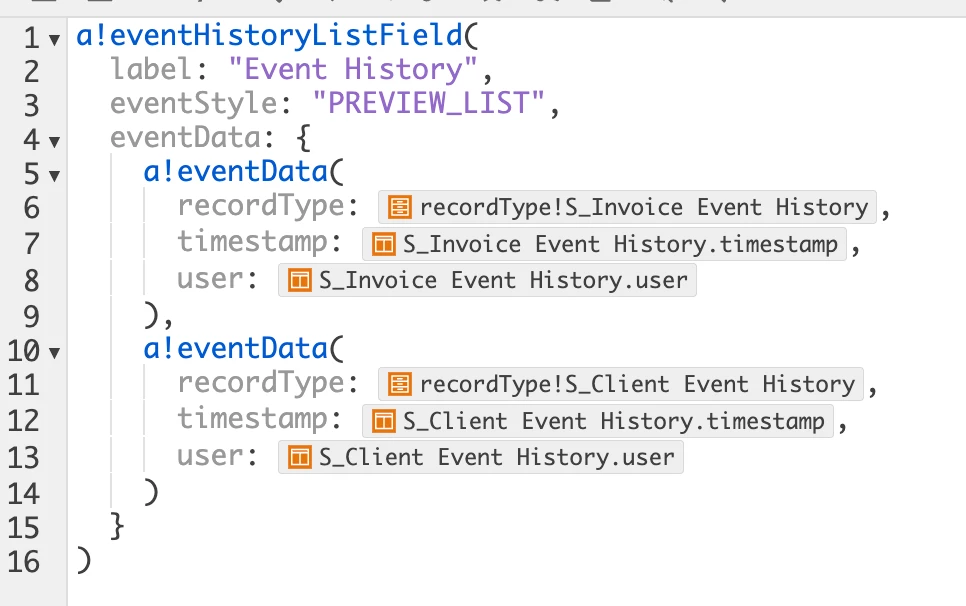This screenshot has width=966, height=606.
Task: Select the S_Client Event History.user reference
Action: pyautogui.click(x=481, y=458)
